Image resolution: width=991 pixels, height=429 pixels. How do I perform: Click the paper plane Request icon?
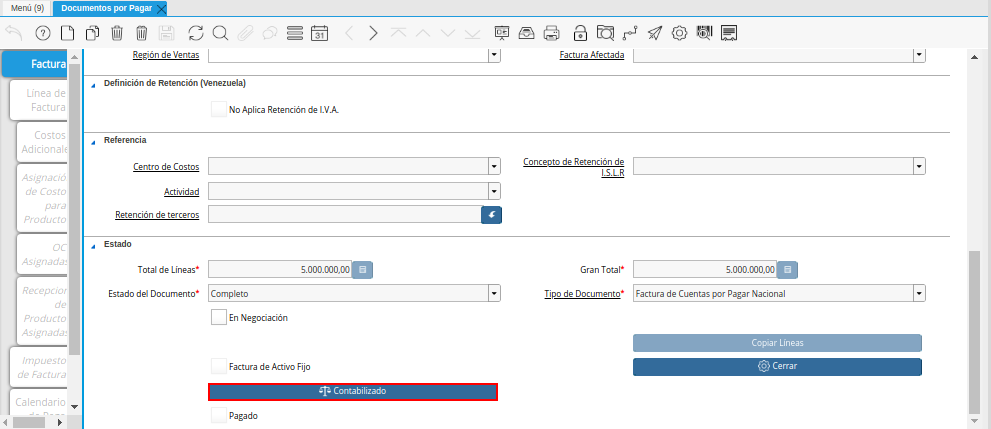point(655,33)
